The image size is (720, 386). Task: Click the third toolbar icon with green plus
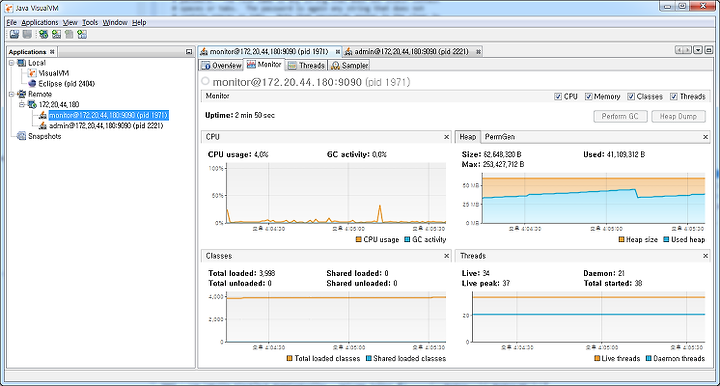point(44,34)
